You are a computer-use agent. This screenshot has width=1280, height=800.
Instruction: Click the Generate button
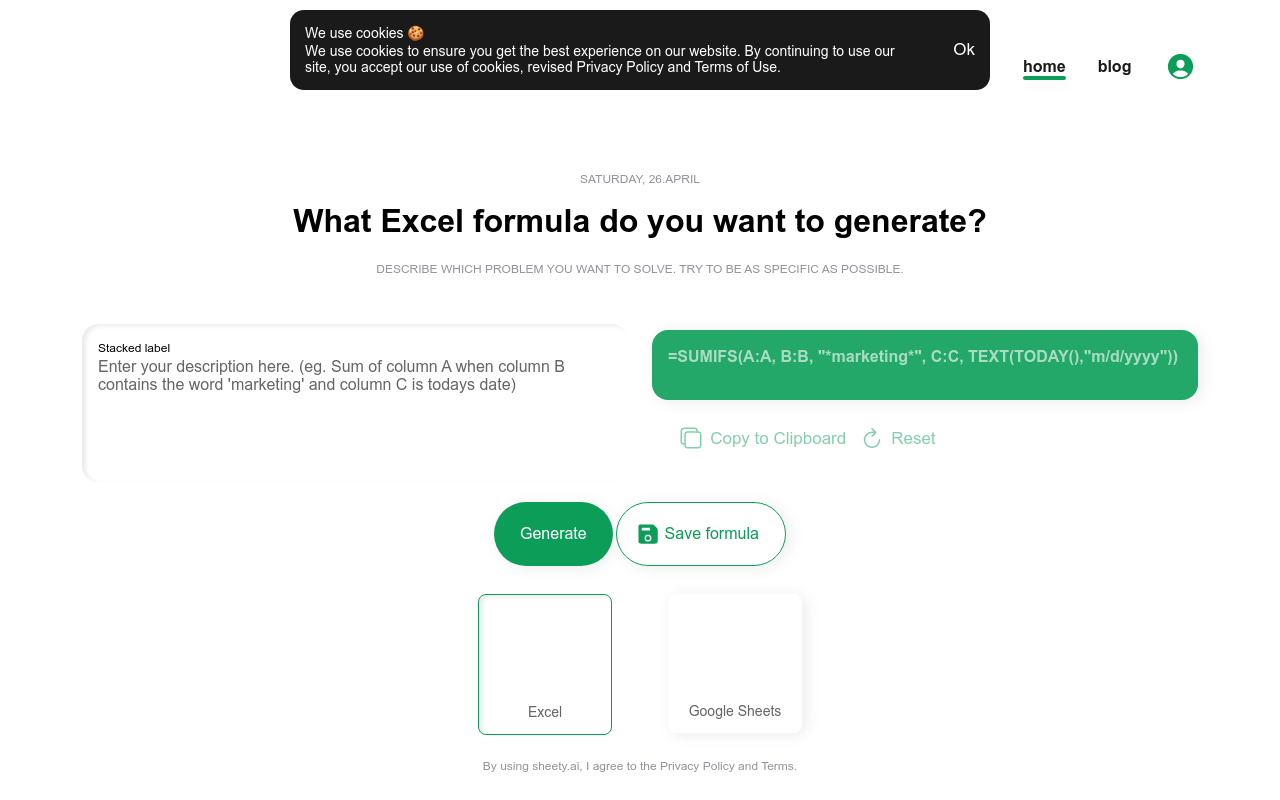(x=553, y=534)
